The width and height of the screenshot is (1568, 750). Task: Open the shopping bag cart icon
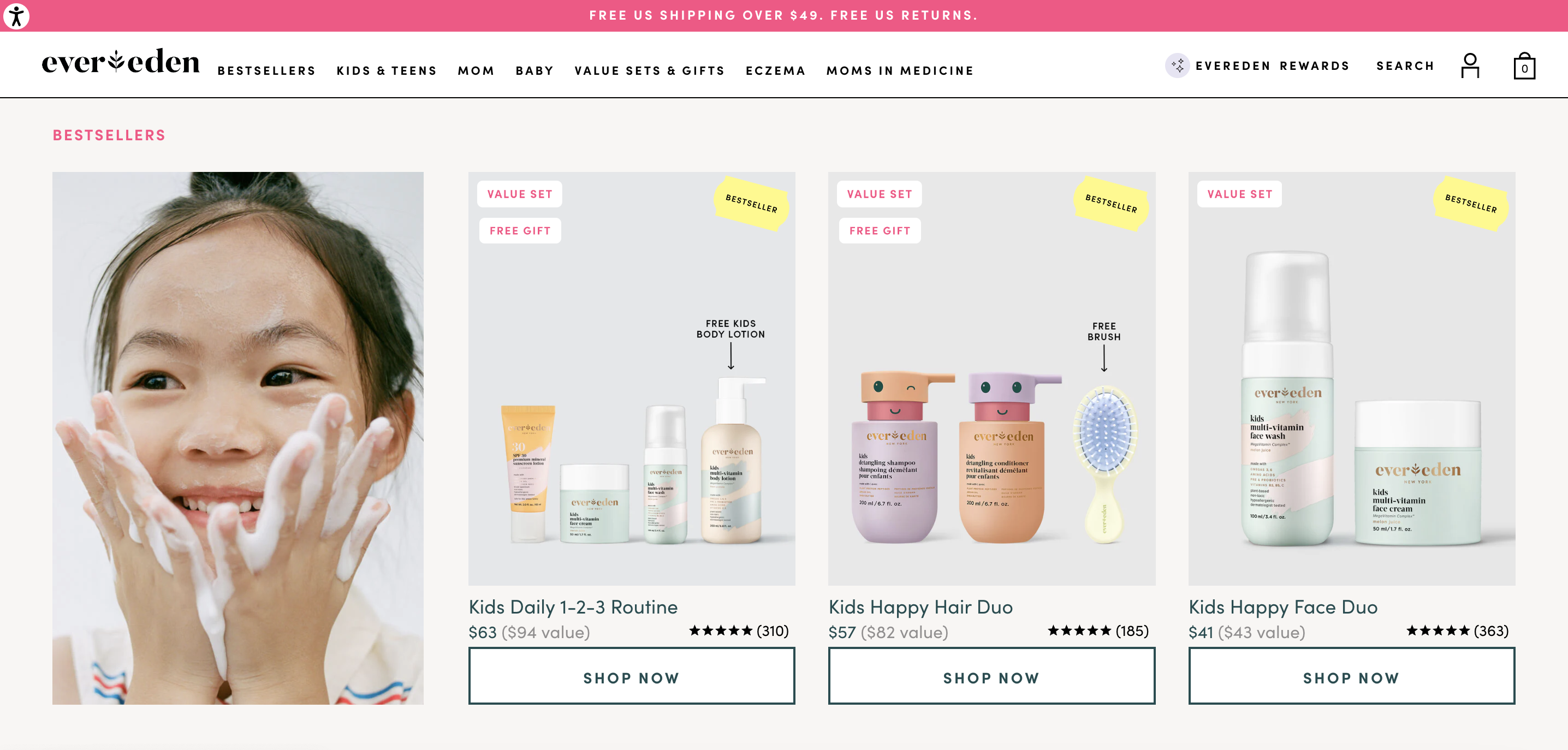pos(1524,66)
